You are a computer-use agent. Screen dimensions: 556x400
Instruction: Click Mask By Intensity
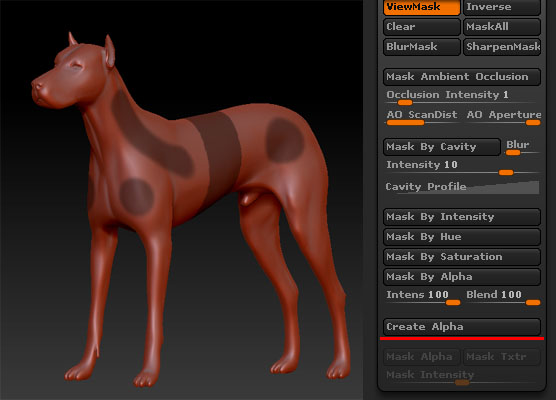pyautogui.click(x=462, y=217)
